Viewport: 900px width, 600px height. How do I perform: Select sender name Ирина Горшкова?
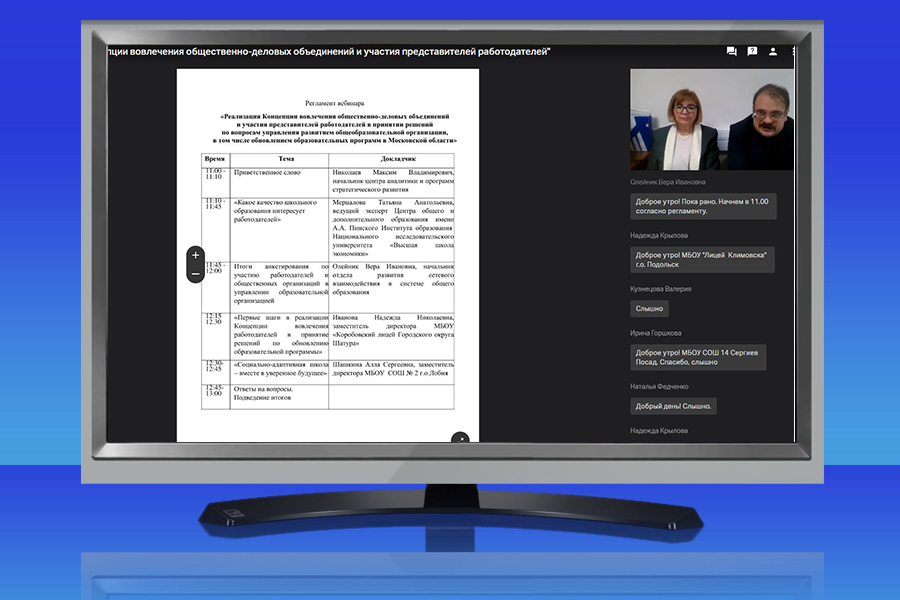pos(656,333)
